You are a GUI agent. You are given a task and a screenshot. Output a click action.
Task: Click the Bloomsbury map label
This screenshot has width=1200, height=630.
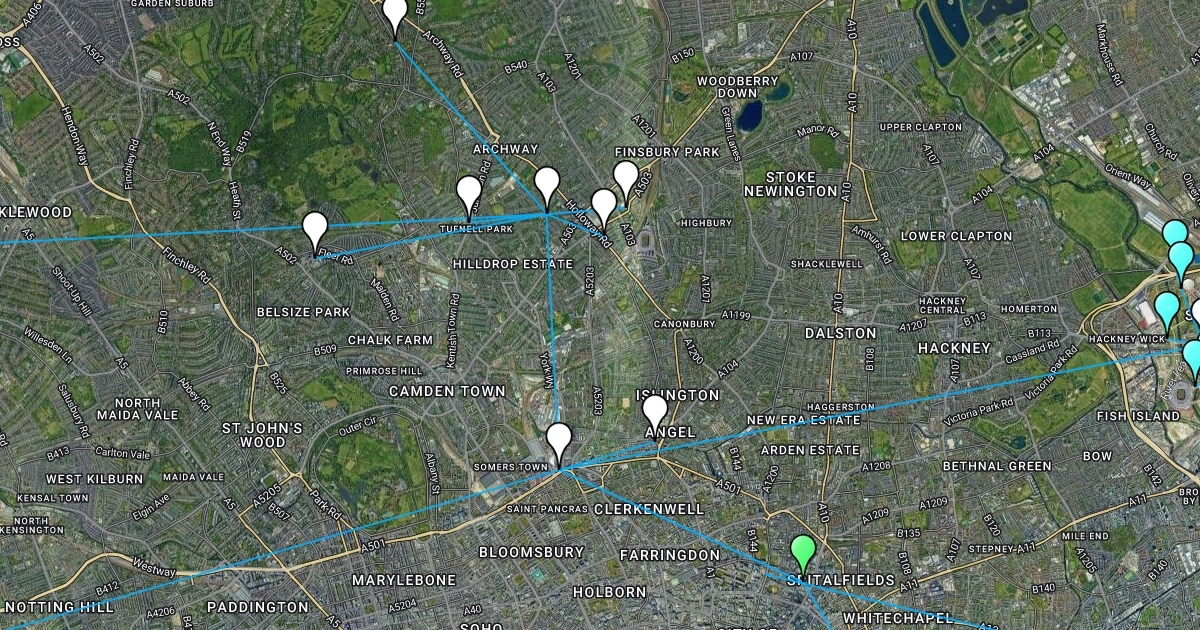point(531,552)
